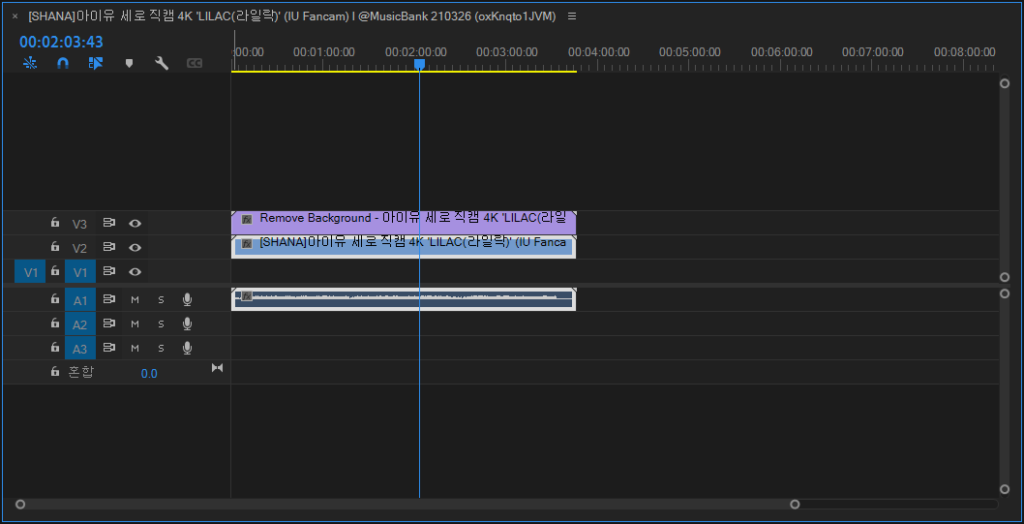Toggle V3 track targeting
This screenshot has height=524, width=1024.
point(80,223)
